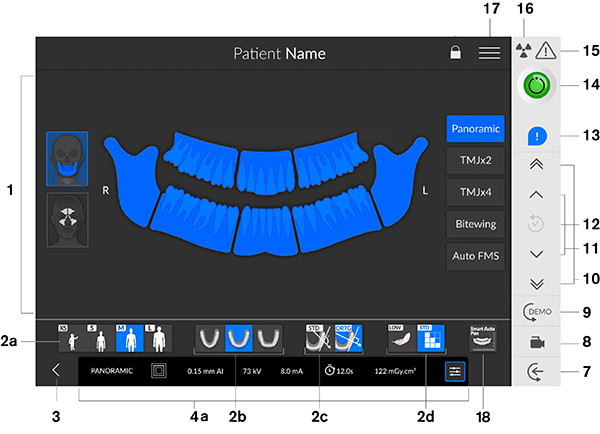Click the collimation square icon in the parameter bar
Viewport: 600px width, 434px height.
158,370
